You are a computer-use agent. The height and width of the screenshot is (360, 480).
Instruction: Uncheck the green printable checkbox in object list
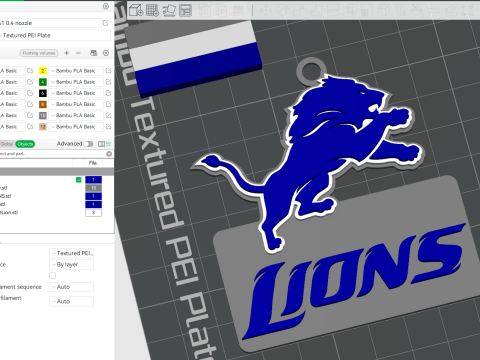point(79,180)
